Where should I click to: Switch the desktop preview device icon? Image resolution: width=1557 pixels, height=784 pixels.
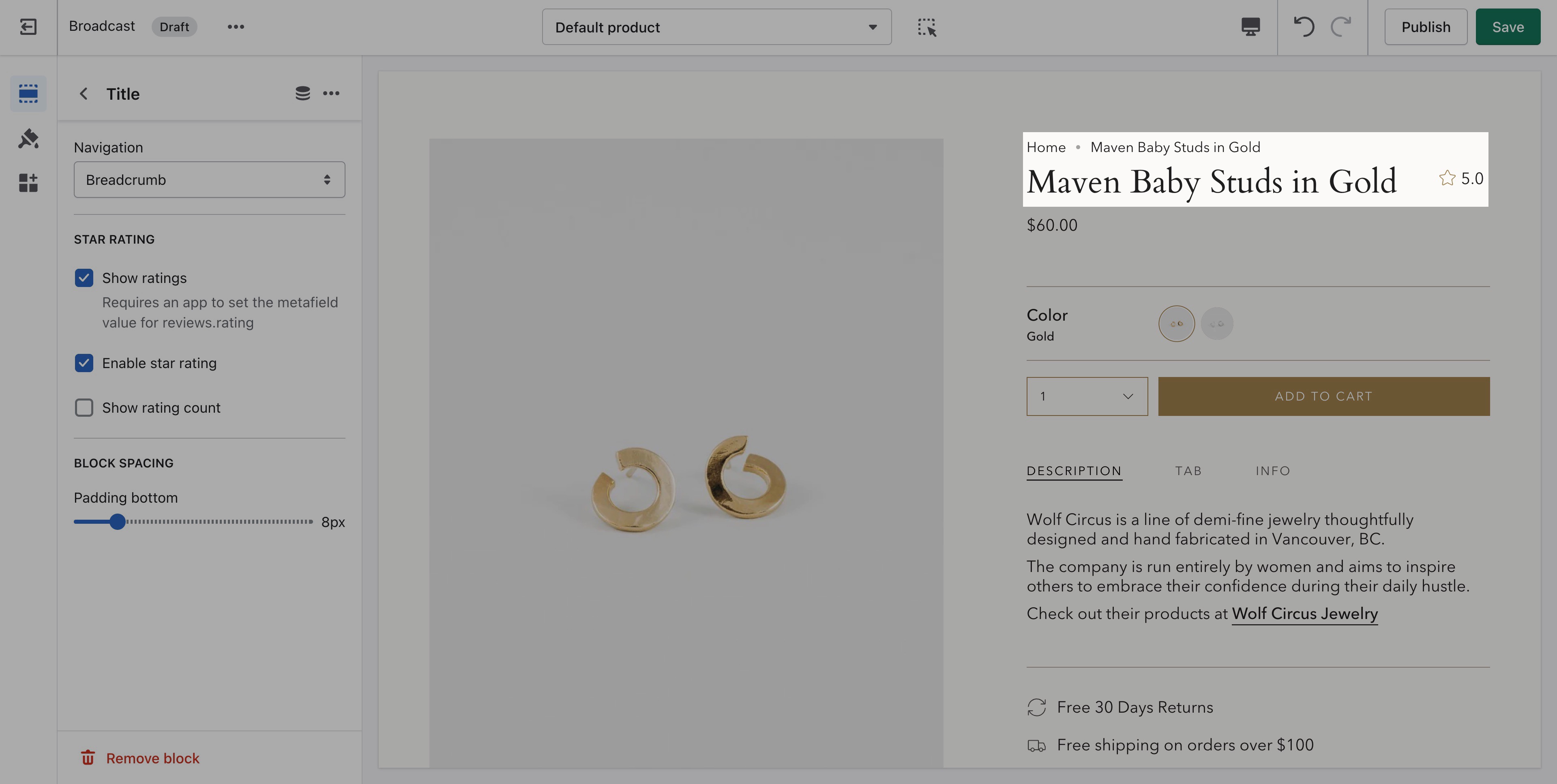[x=1250, y=27]
